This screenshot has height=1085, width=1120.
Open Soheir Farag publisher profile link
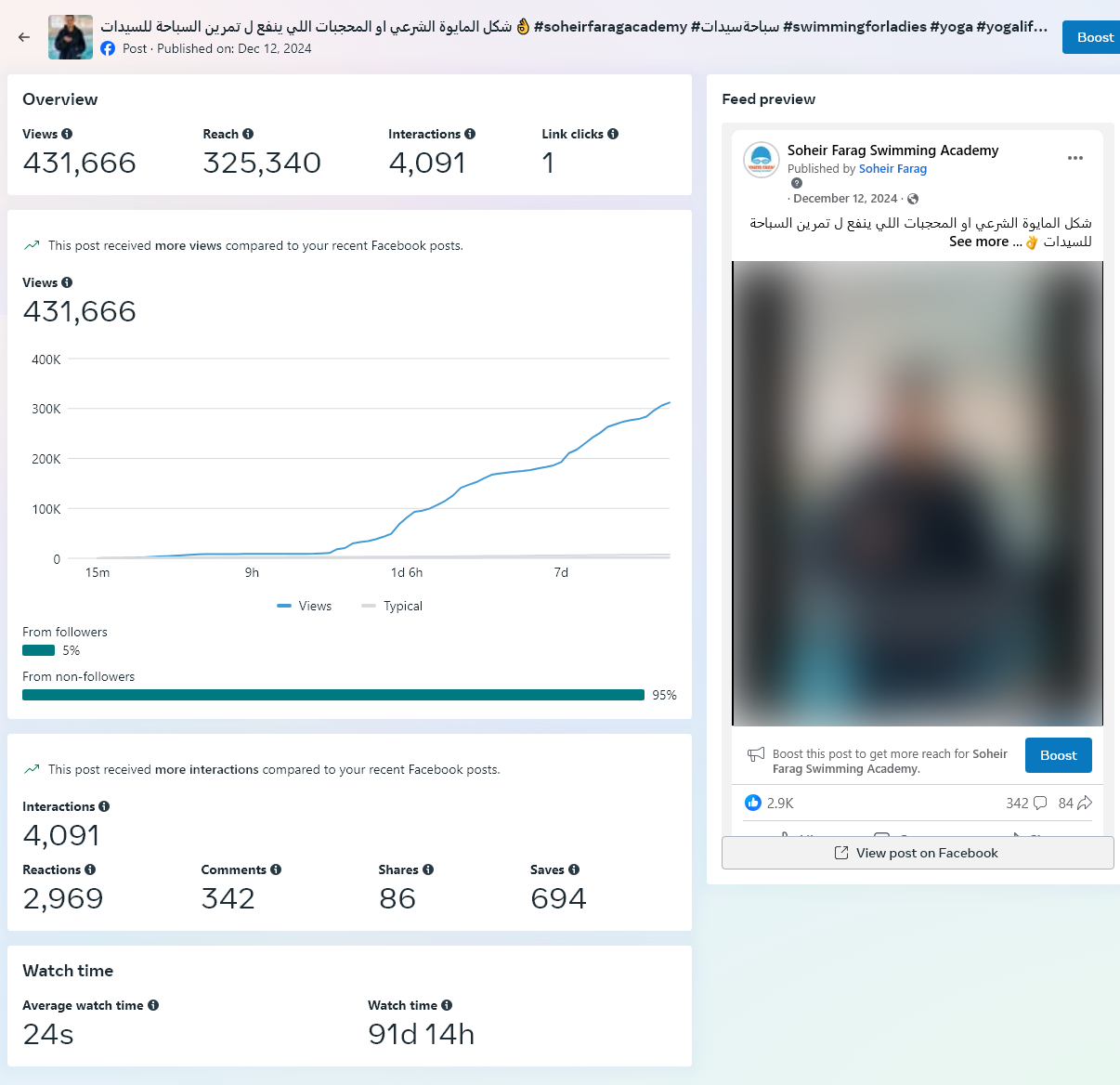892,169
